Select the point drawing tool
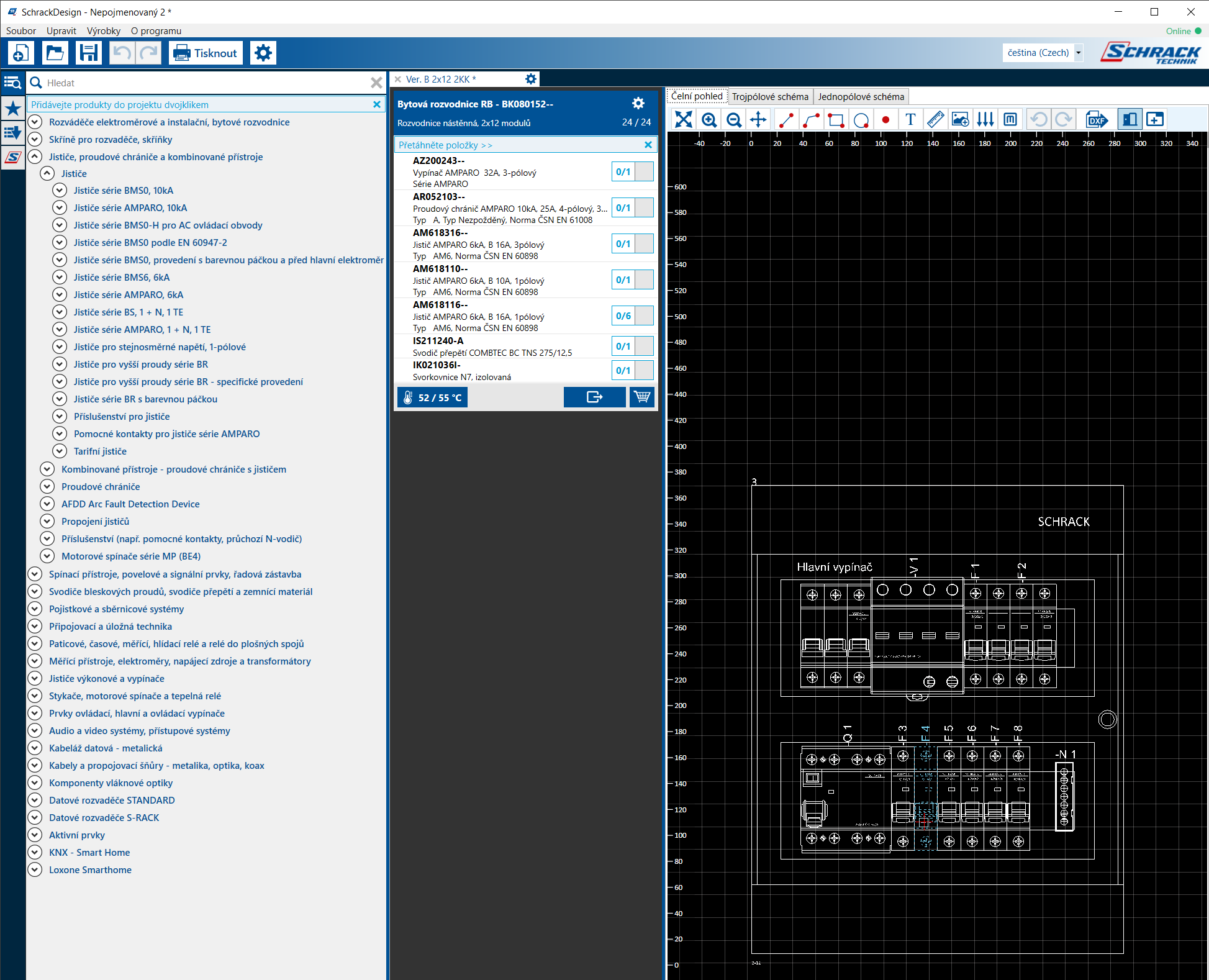1209x980 pixels. tap(885, 119)
